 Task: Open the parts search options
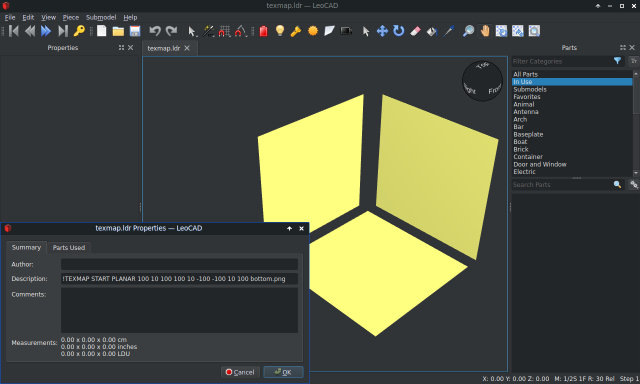(633, 185)
